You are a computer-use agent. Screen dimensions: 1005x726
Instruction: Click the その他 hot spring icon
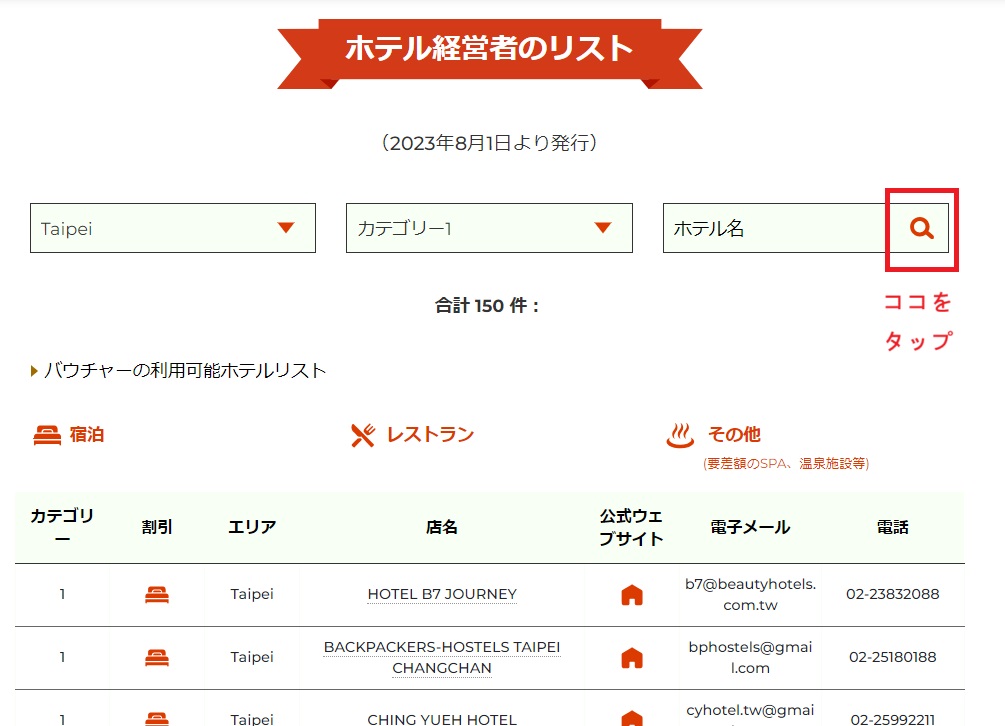point(680,435)
